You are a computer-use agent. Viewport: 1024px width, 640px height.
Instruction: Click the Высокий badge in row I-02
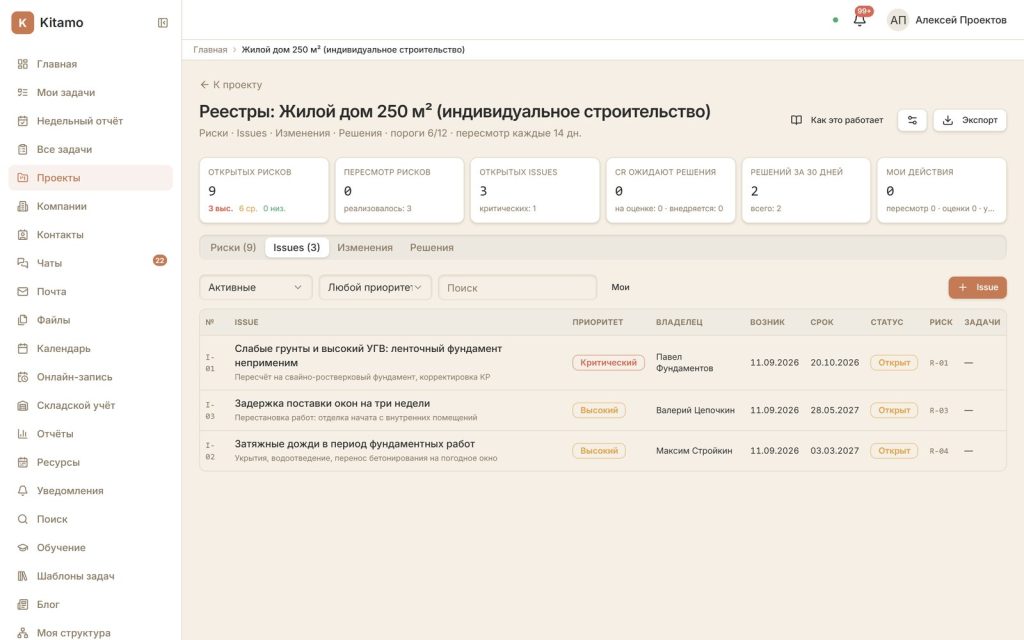[x=599, y=451]
